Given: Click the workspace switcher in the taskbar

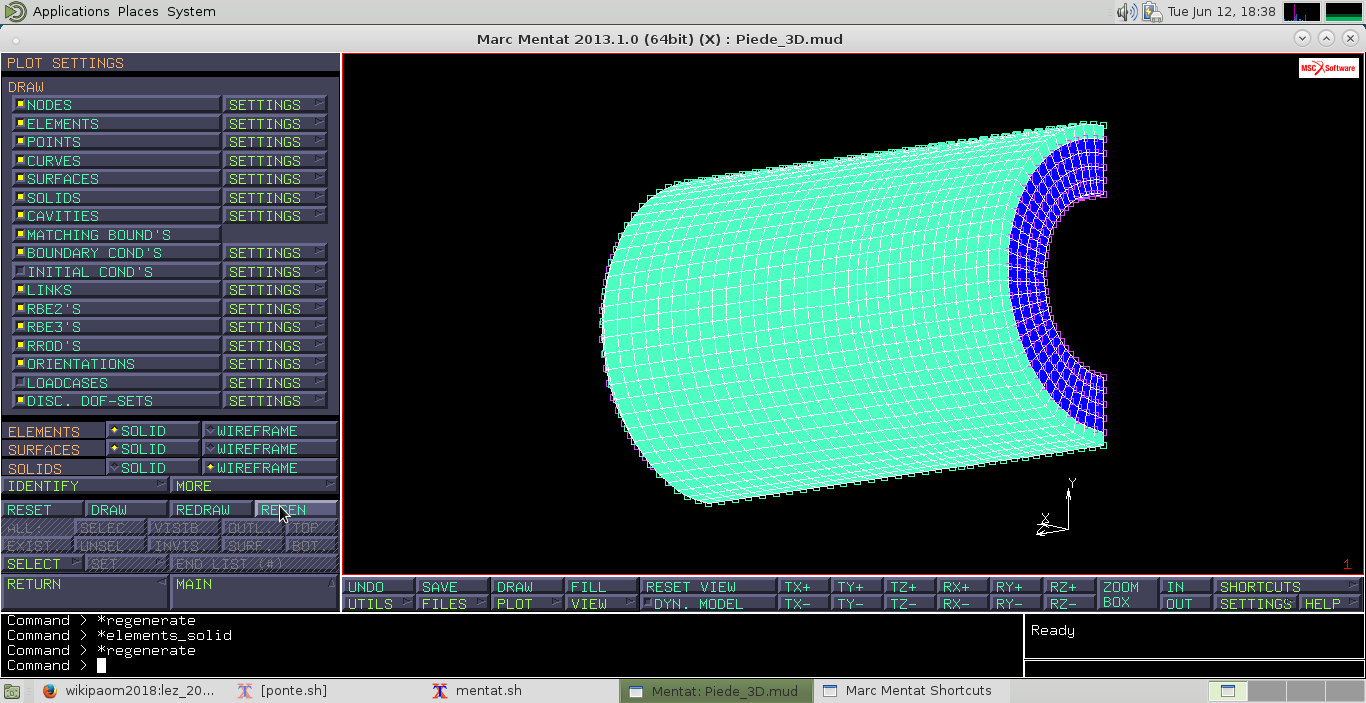Looking at the screenshot, I should pos(1285,690).
